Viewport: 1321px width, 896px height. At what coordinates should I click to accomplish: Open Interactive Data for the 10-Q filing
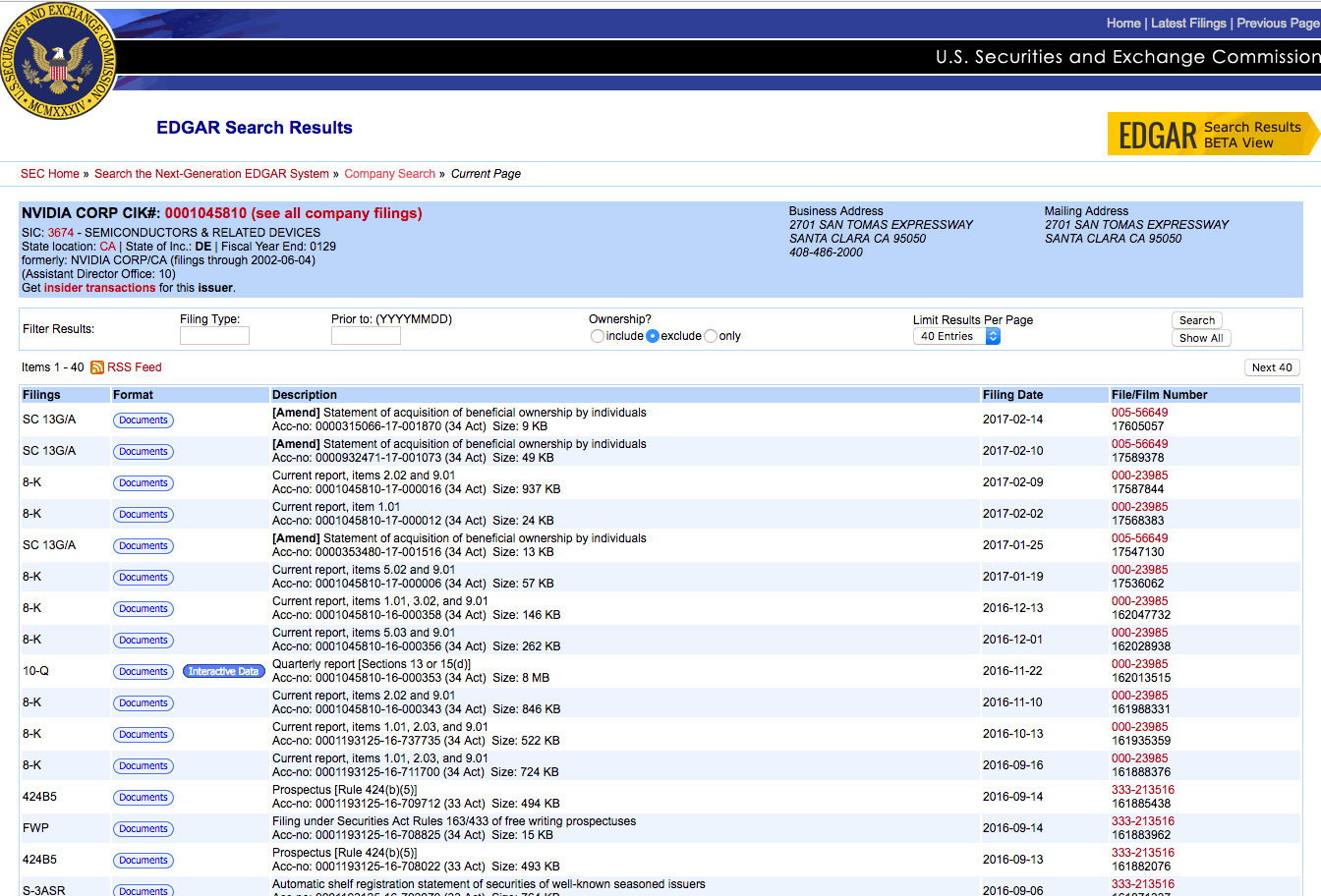coord(224,672)
